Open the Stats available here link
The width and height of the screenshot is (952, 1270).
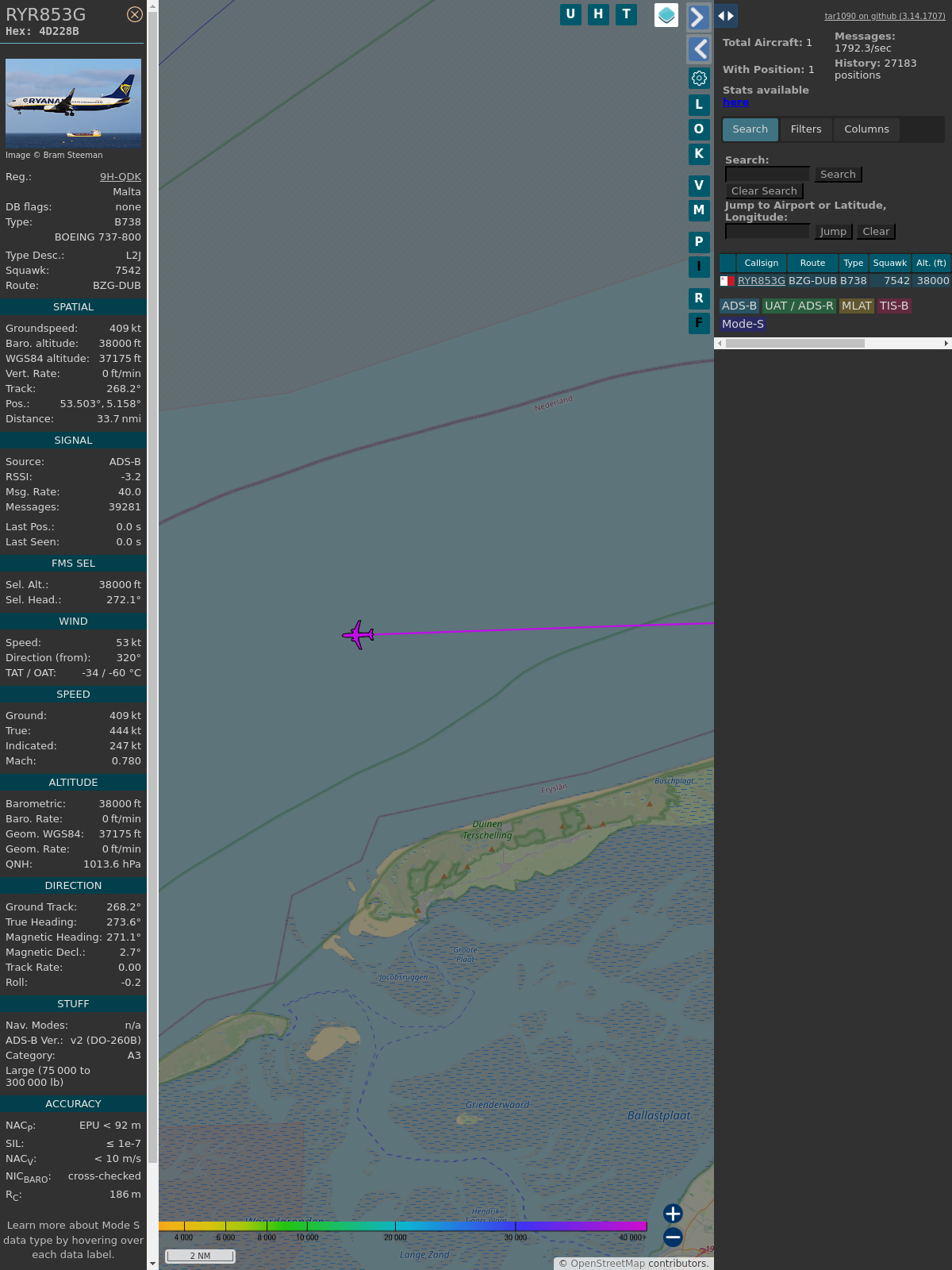click(735, 102)
